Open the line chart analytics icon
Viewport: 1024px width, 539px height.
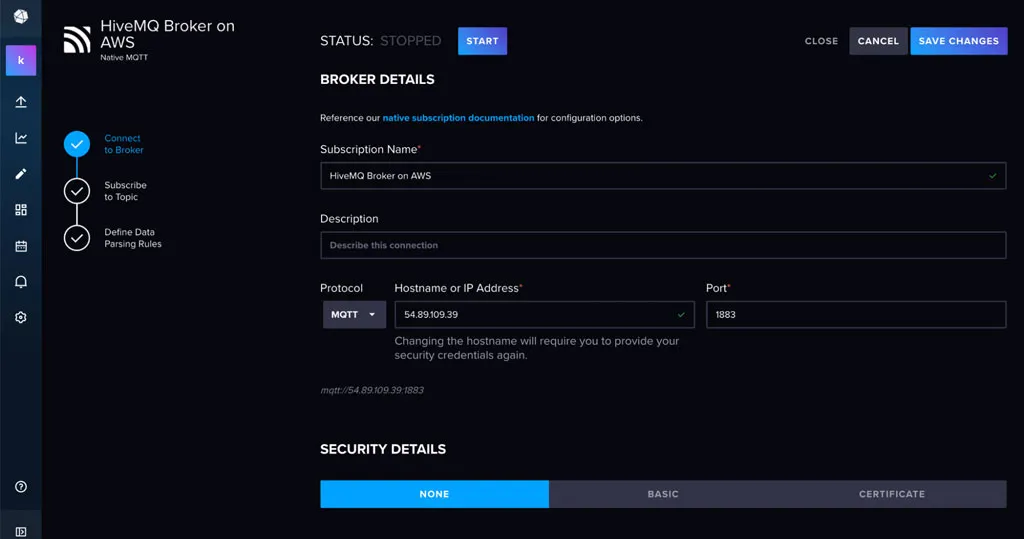coord(21,138)
